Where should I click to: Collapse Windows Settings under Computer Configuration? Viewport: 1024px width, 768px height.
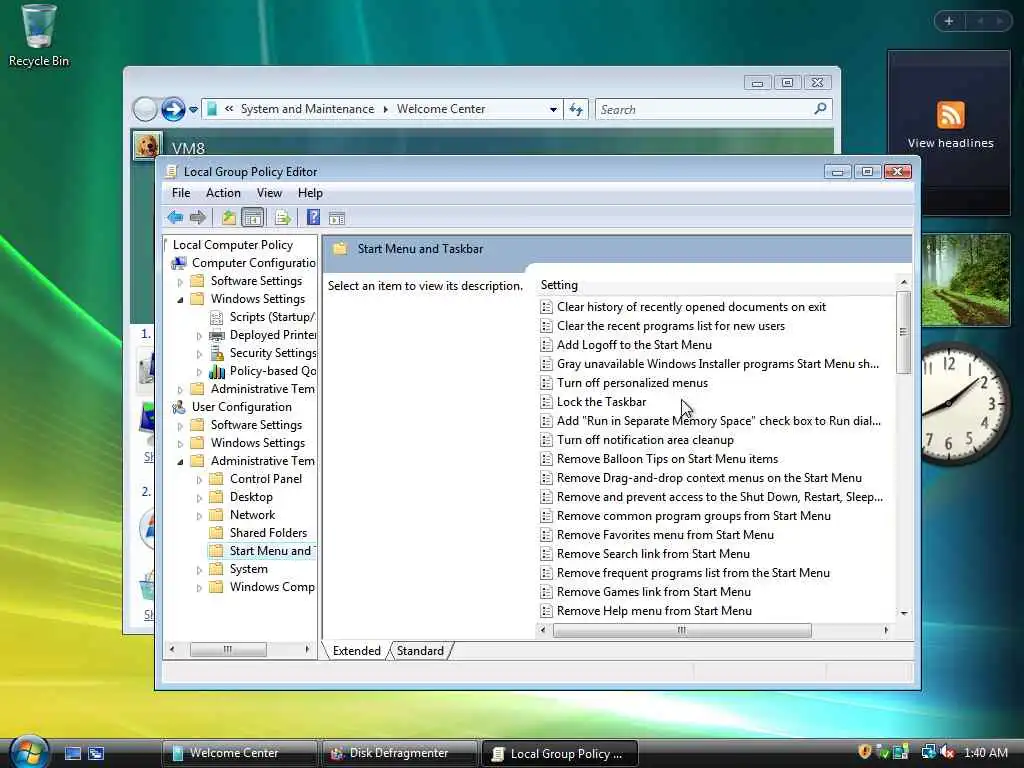[180, 299]
